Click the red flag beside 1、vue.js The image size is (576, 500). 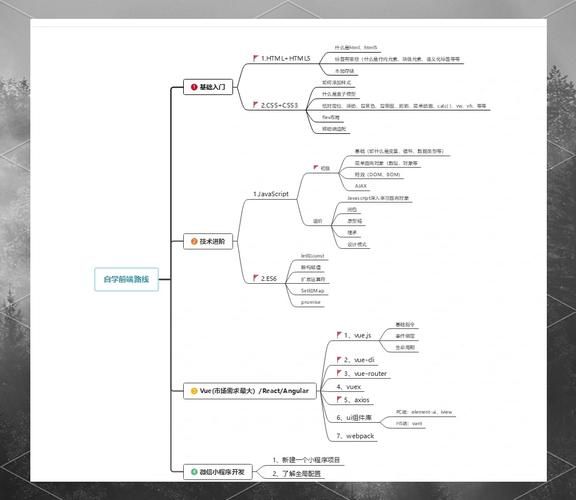(x=339, y=335)
